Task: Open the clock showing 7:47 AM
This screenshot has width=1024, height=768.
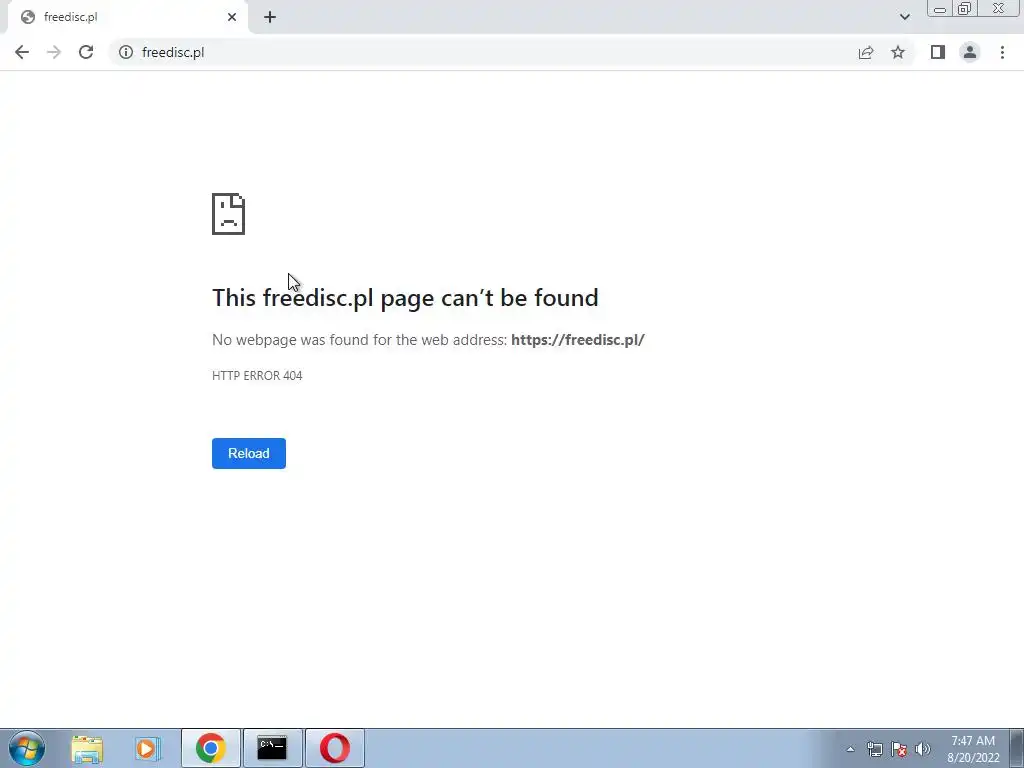Action: 973,749
